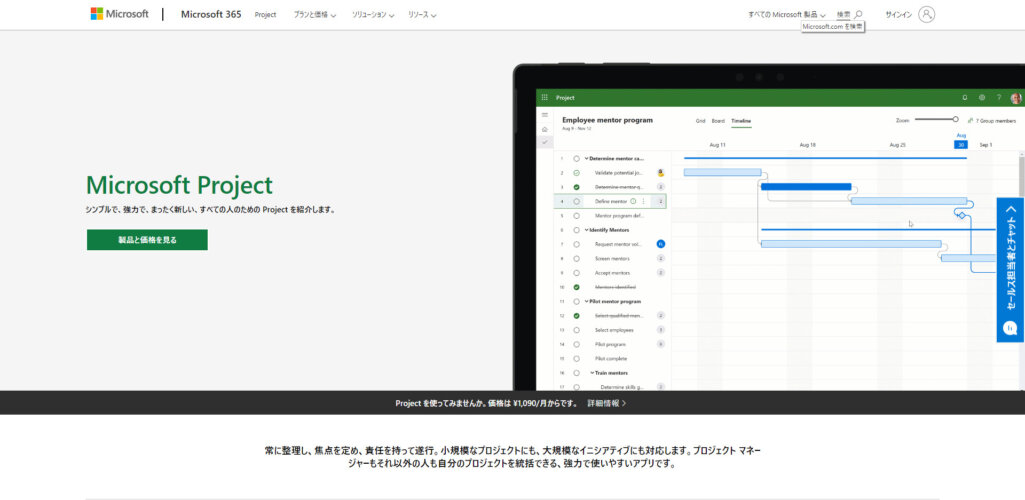Go to the Project nav link

[x=265, y=14]
